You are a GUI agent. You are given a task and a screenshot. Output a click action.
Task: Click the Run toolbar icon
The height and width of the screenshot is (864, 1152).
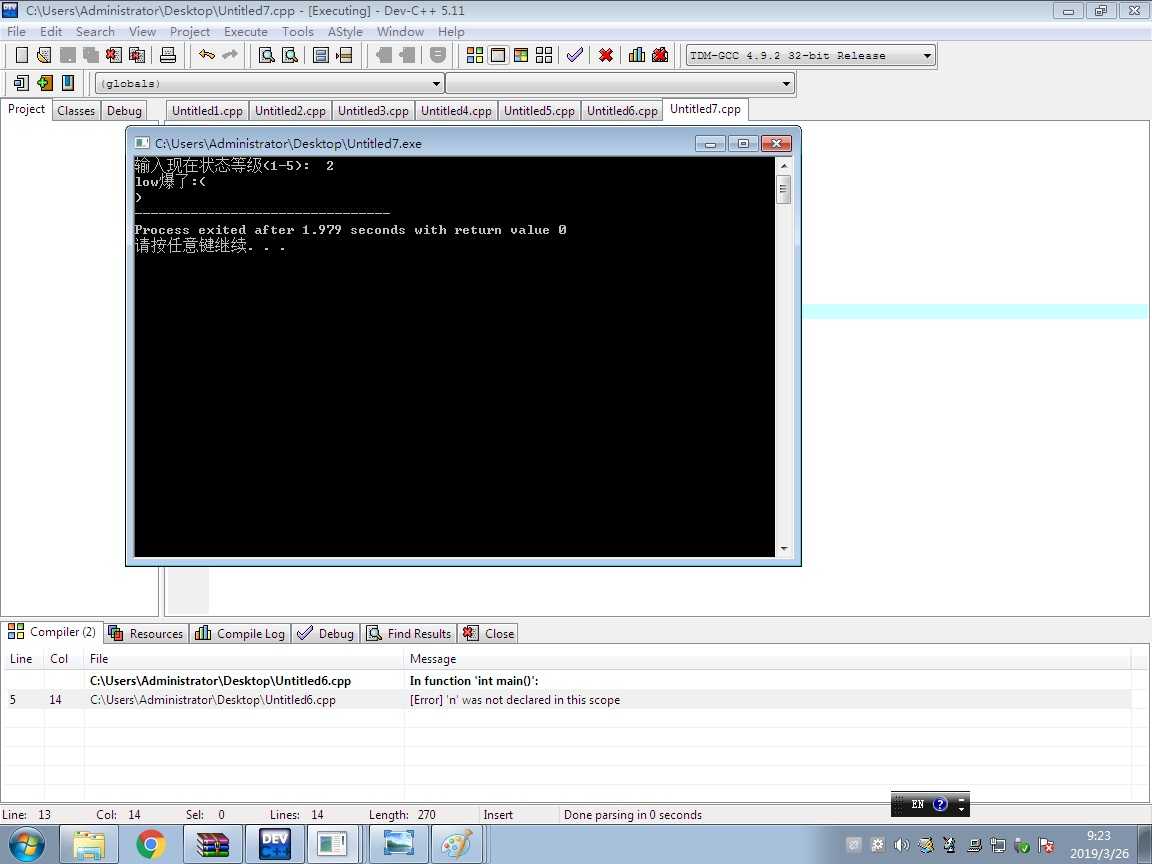click(x=498, y=55)
